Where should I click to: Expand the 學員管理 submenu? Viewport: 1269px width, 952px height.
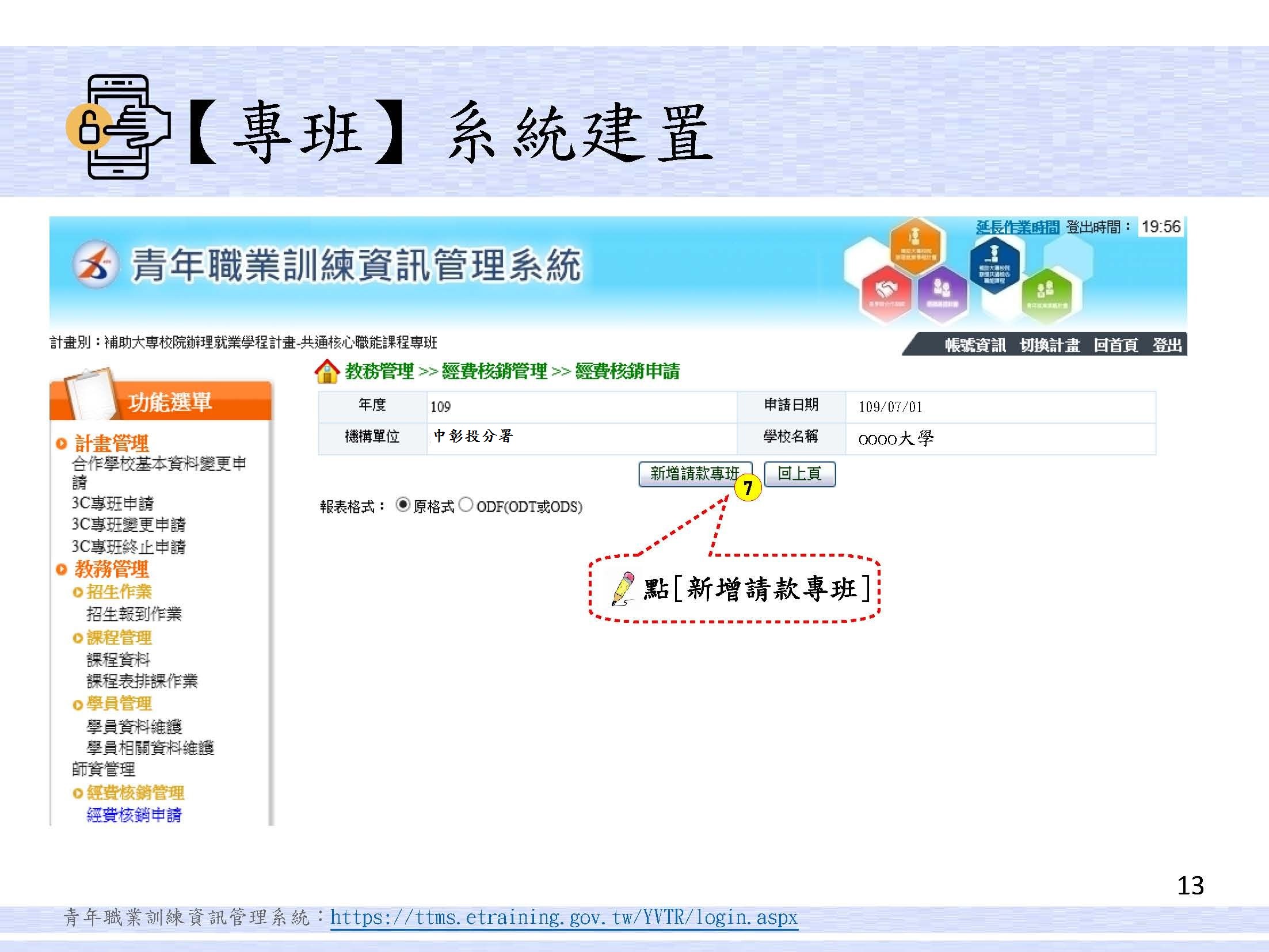(119, 703)
